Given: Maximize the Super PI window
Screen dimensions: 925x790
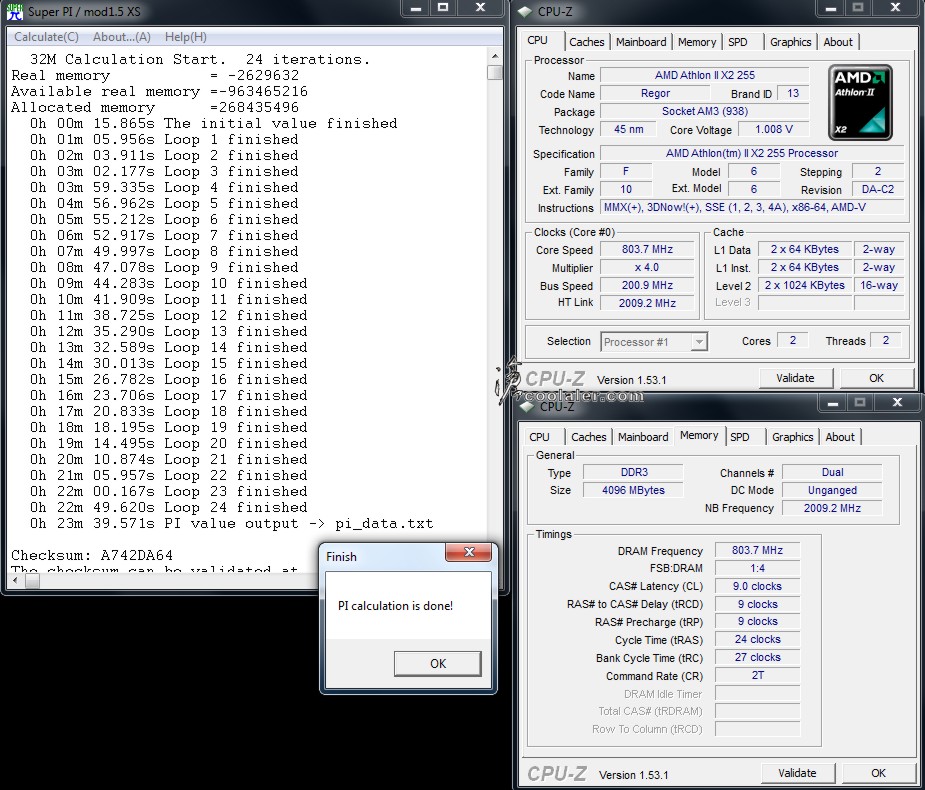Looking at the screenshot, I should pos(443,8).
